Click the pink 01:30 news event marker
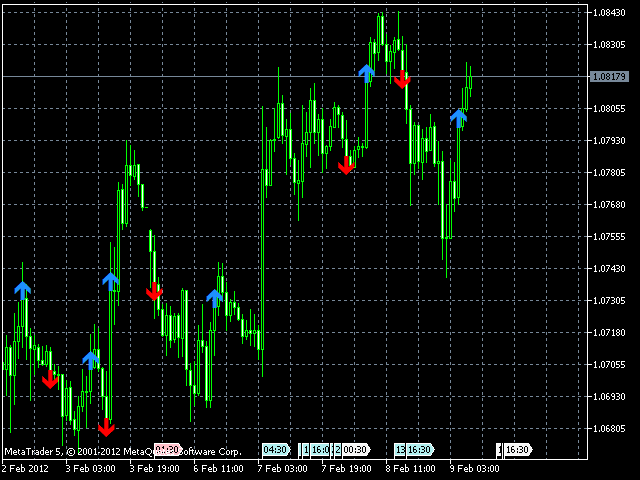640x480 pixels. point(168,450)
